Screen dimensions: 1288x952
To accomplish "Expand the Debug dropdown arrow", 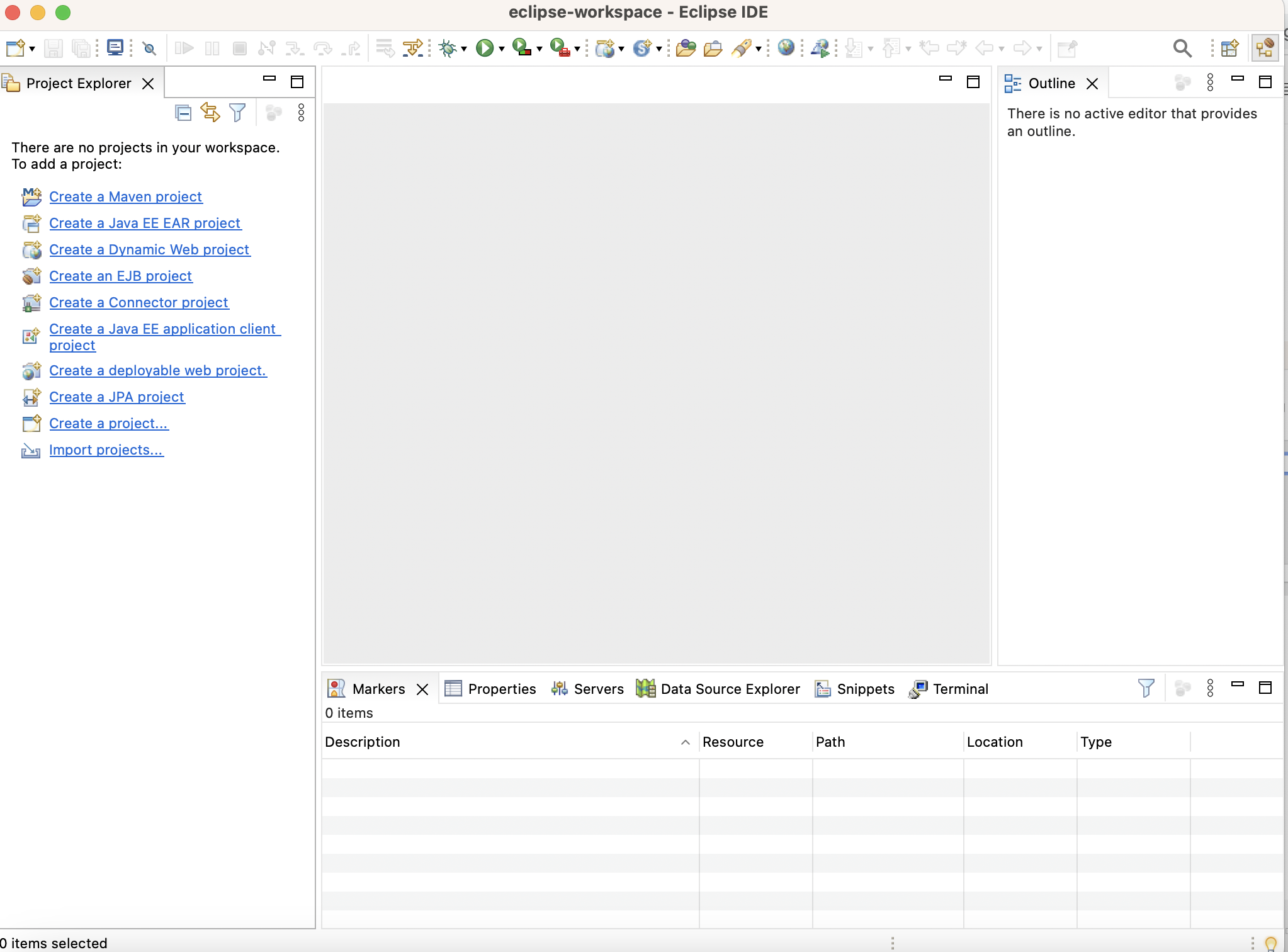I will (x=464, y=48).
